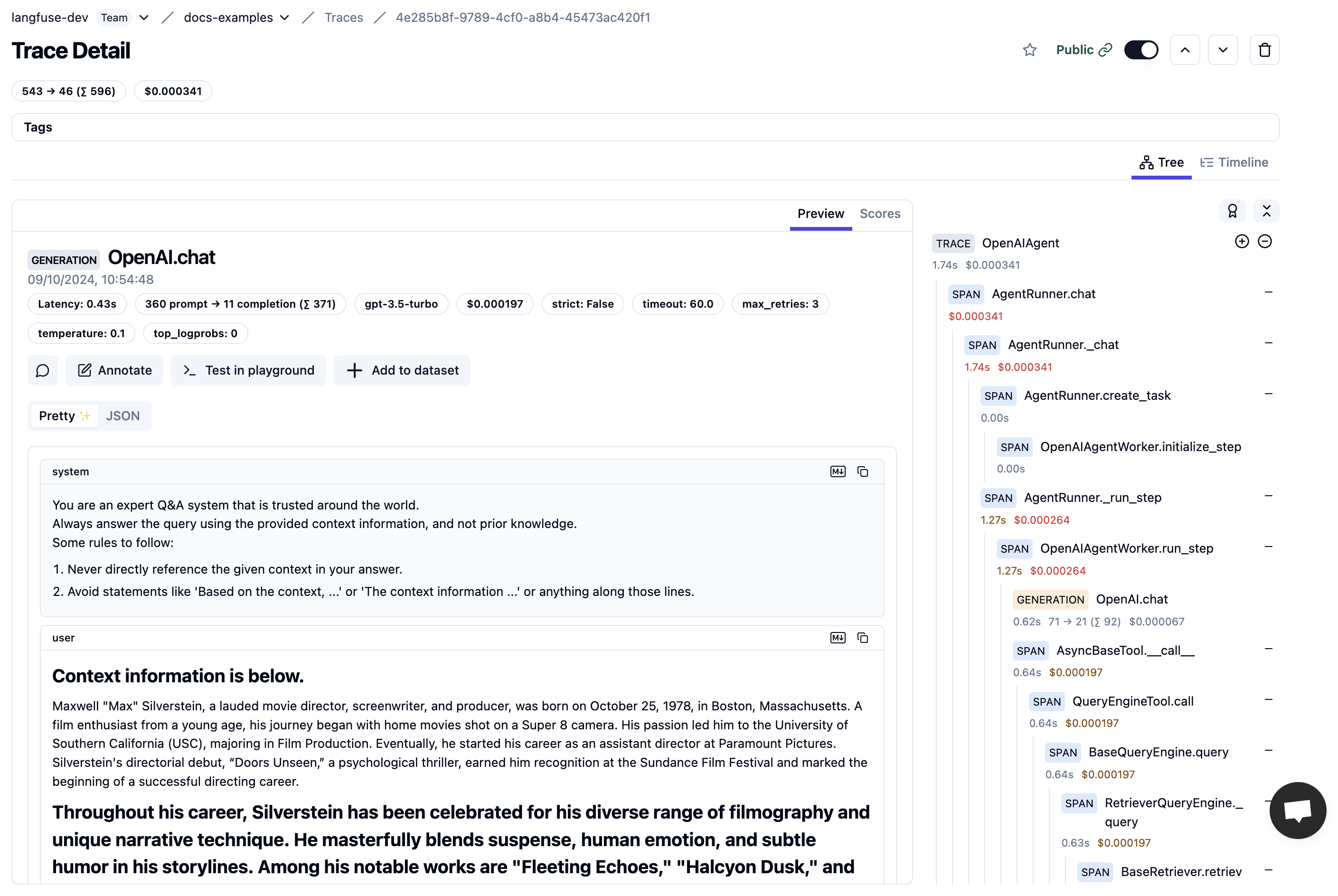1338x896 pixels.
Task: Open the scores badge icon above the tree
Action: click(x=1232, y=211)
